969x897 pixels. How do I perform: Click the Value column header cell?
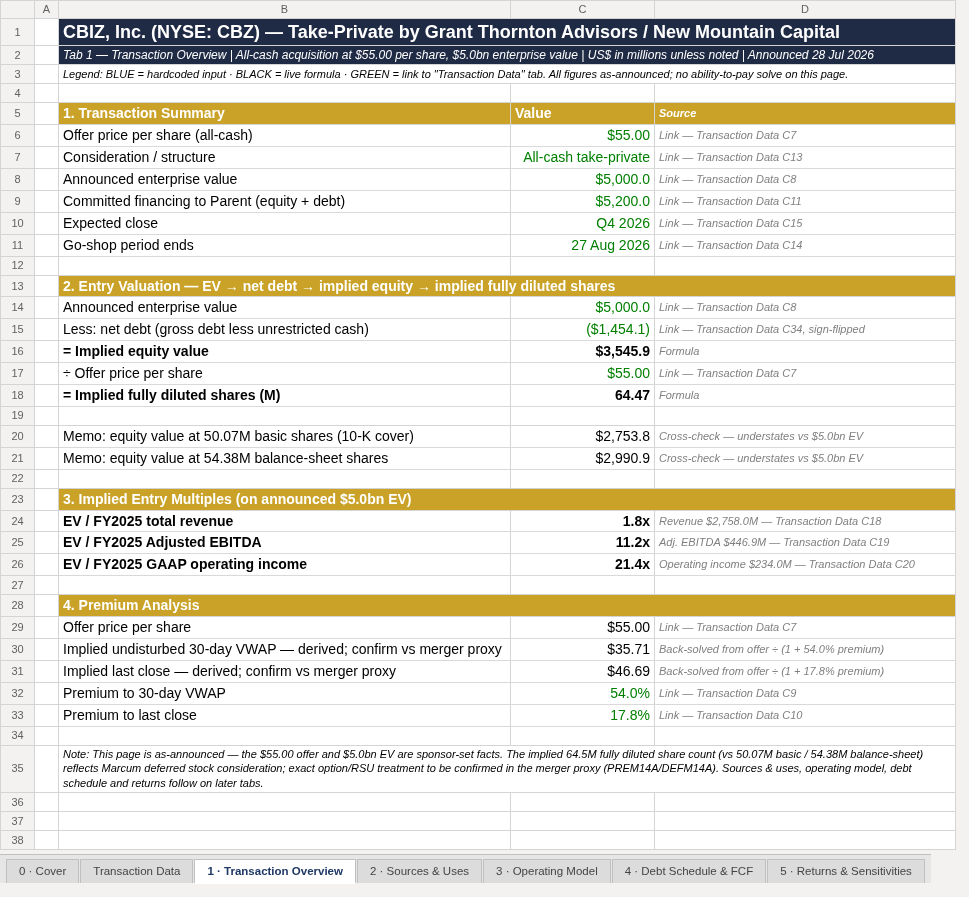(x=582, y=113)
